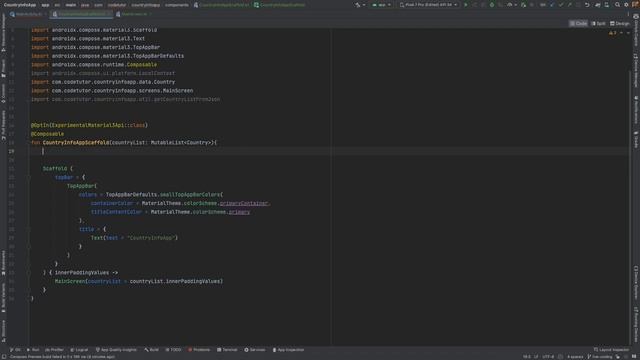
Task: Open the Profiler tool window
Action: click(x=54, y=350)
